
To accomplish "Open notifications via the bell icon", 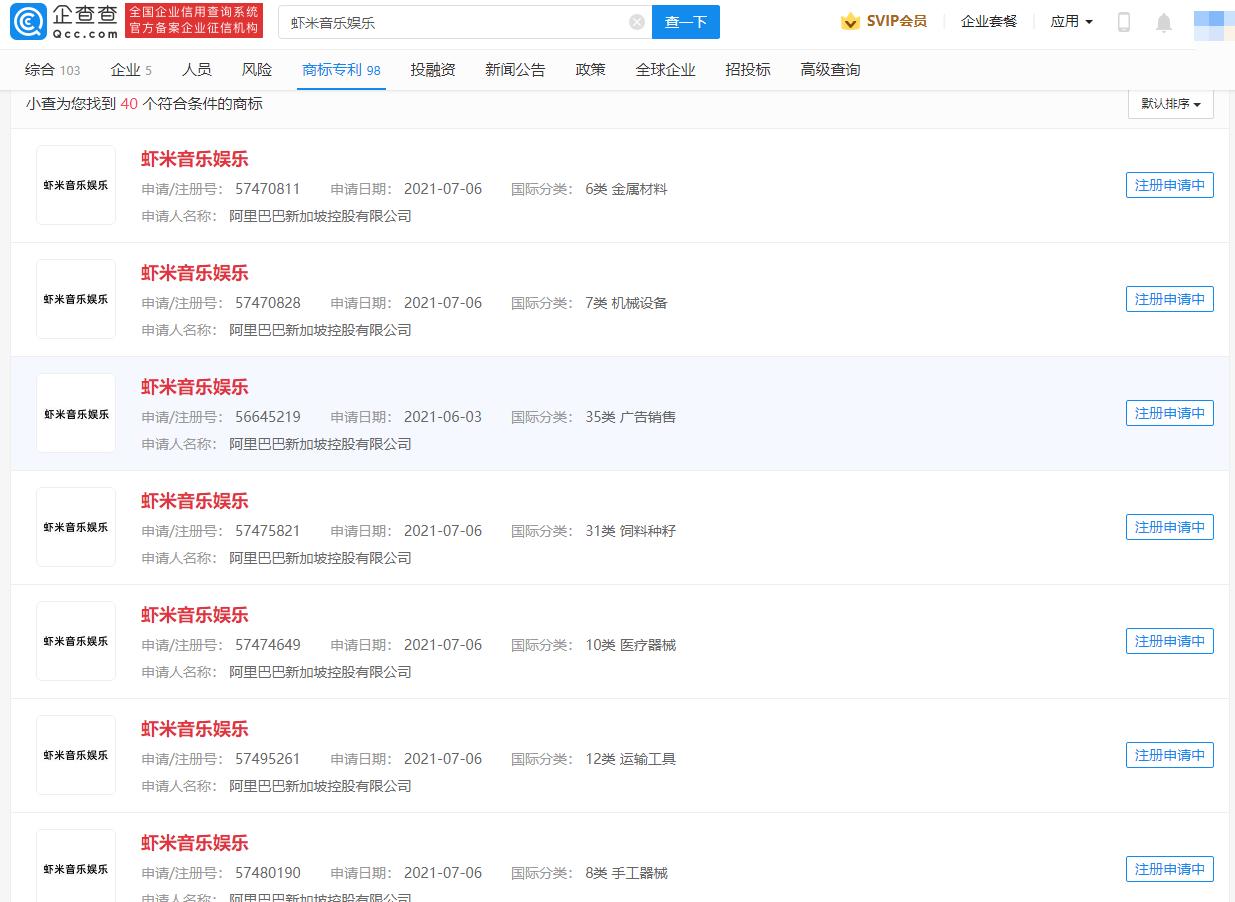I will 1163,21.
